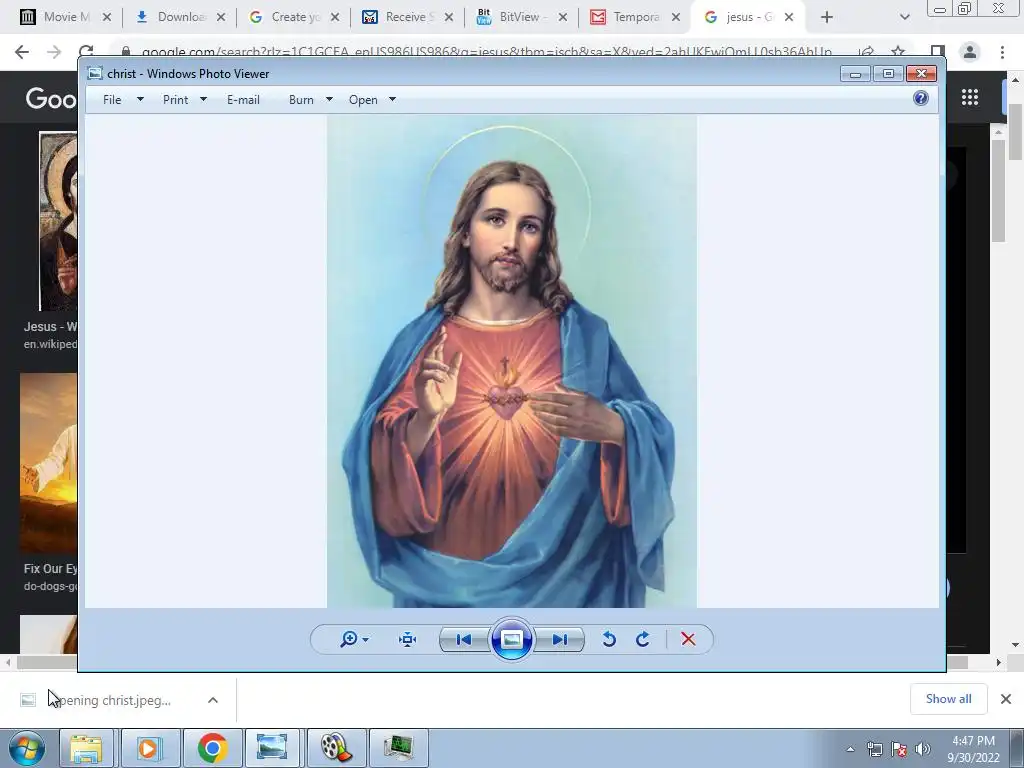Open the Print menu in Photo Viewer
1024x768 pixels.
176,100
